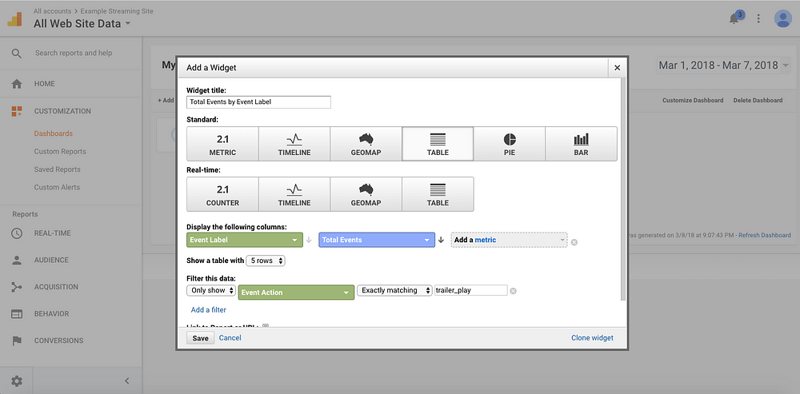Select Pie widget type
This screenshot has width=800, height=394.
click(509, 144)
